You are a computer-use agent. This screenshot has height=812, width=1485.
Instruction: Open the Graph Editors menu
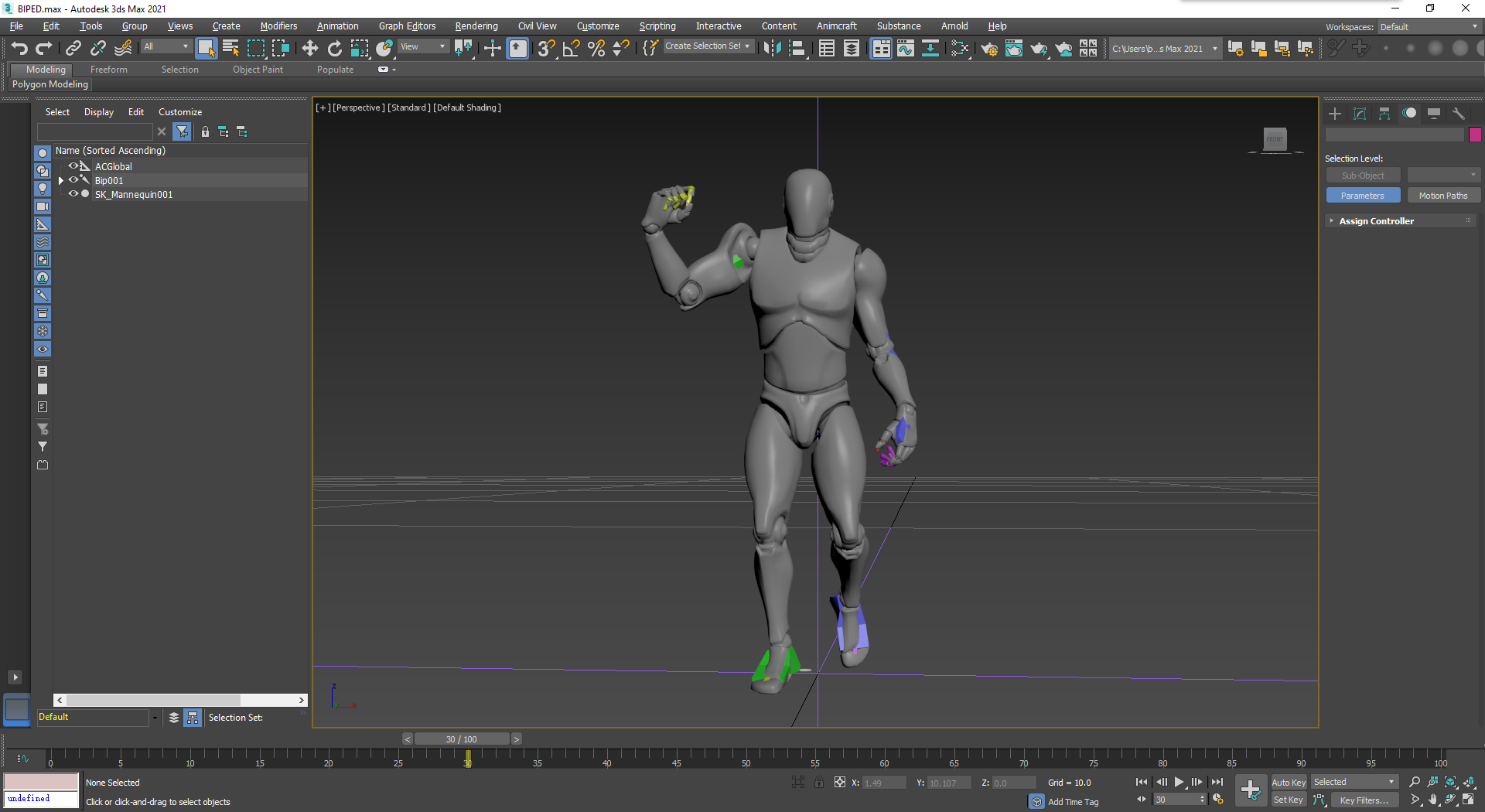407,26
